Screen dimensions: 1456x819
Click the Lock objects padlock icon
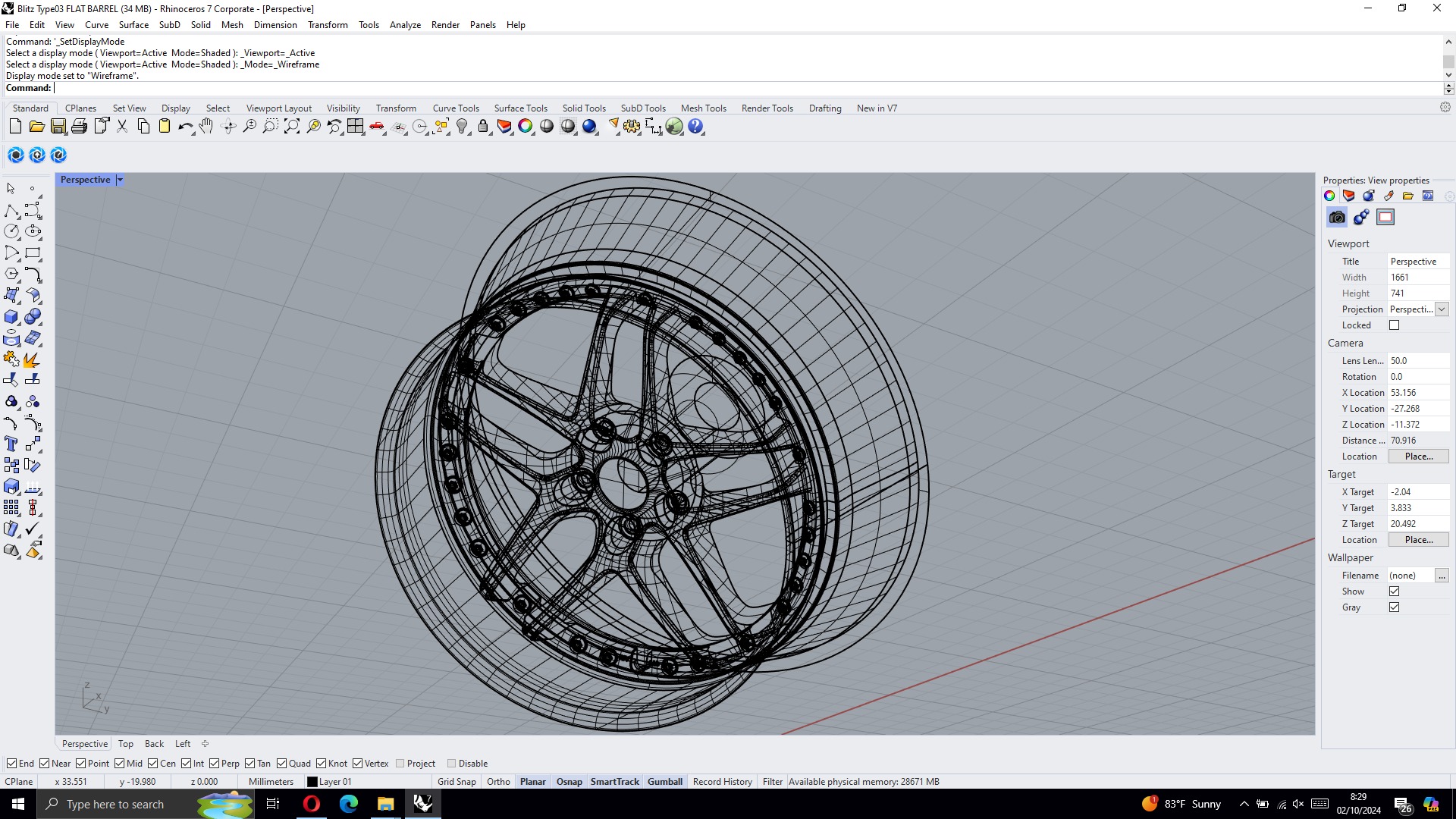483,127
